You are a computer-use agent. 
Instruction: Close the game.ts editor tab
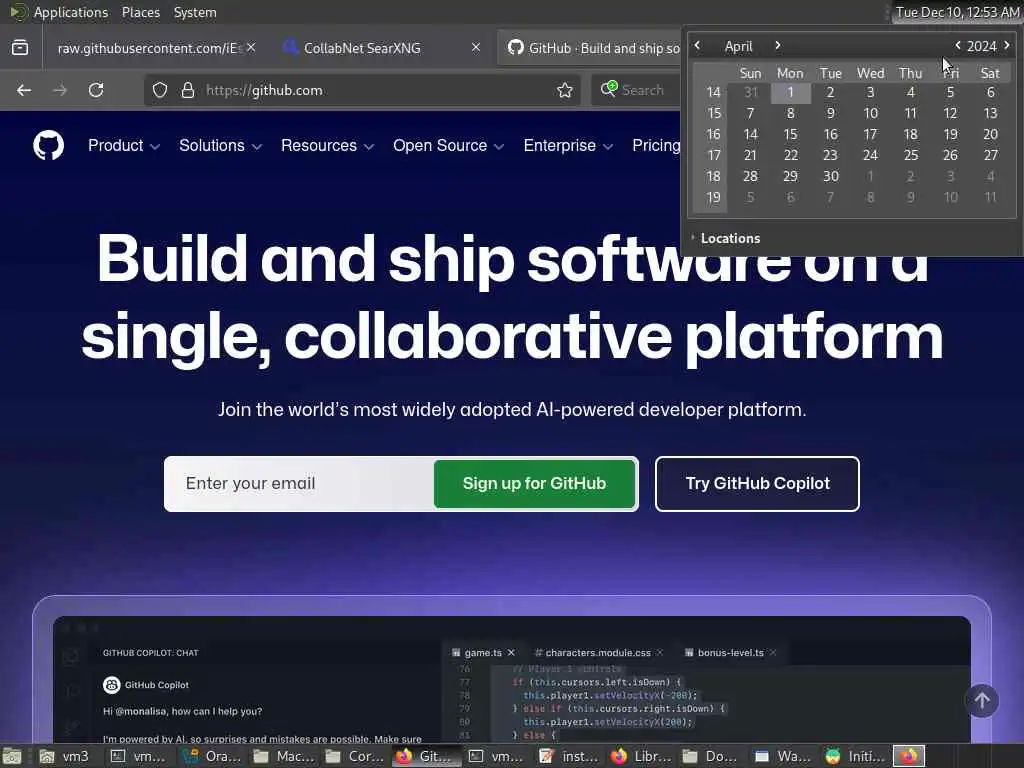(511, 652)
